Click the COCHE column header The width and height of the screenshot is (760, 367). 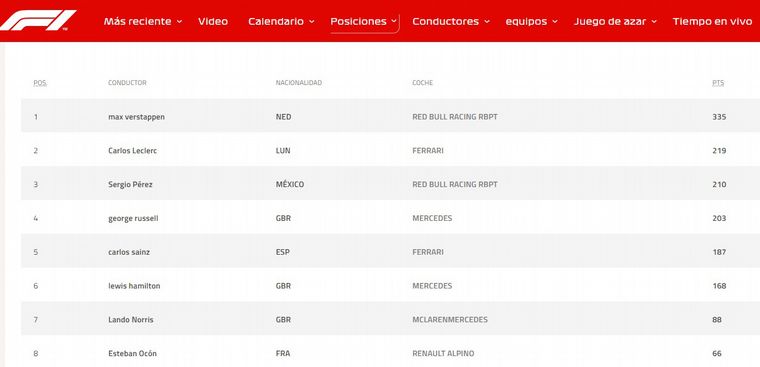click(423, 83)
